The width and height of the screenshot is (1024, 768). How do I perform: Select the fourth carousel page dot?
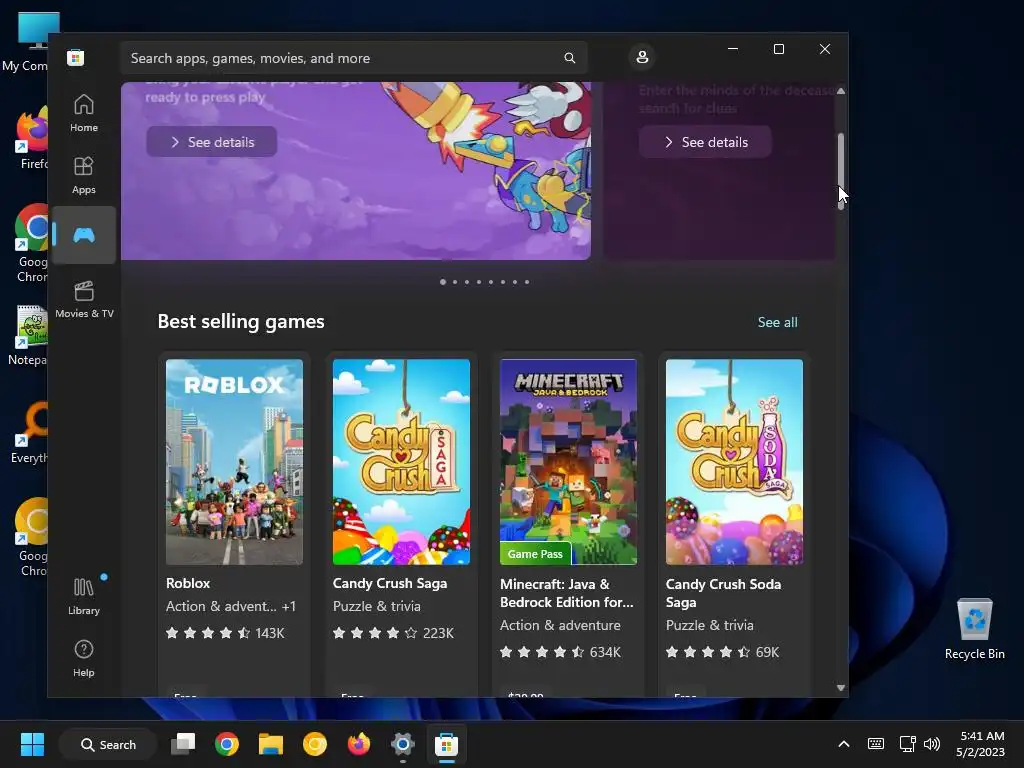479,282
